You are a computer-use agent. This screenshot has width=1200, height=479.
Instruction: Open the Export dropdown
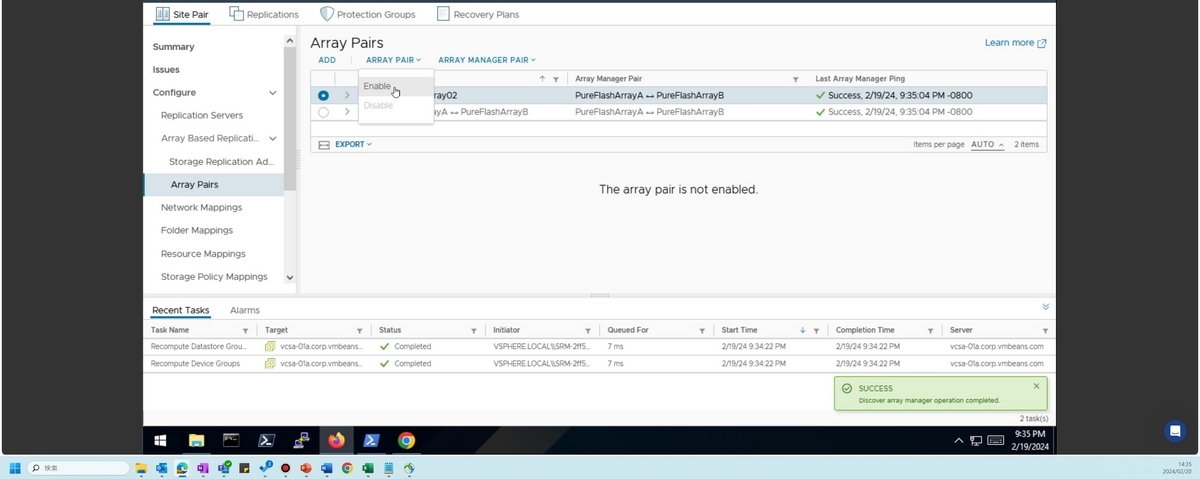[x=353, y=144]
